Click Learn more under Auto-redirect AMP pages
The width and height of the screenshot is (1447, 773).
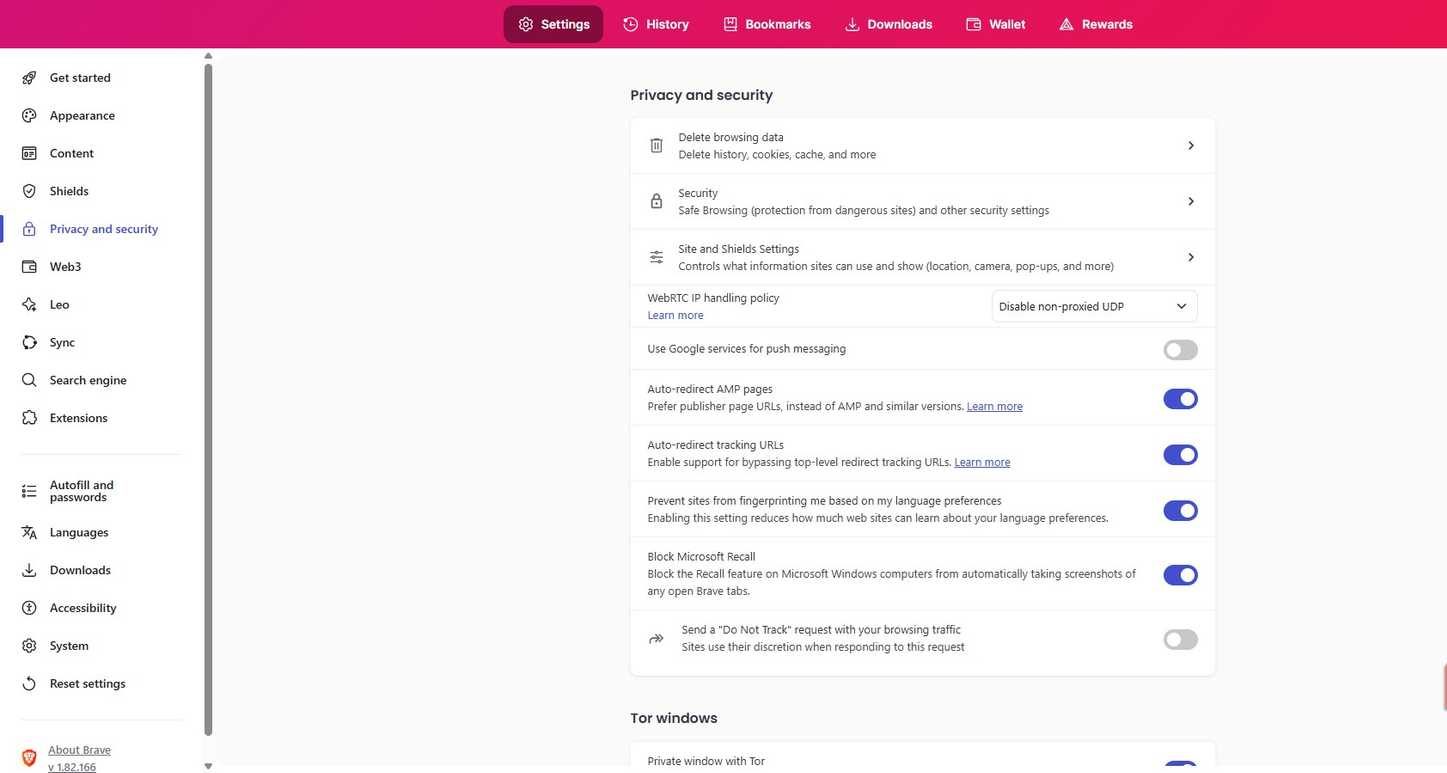995,404
